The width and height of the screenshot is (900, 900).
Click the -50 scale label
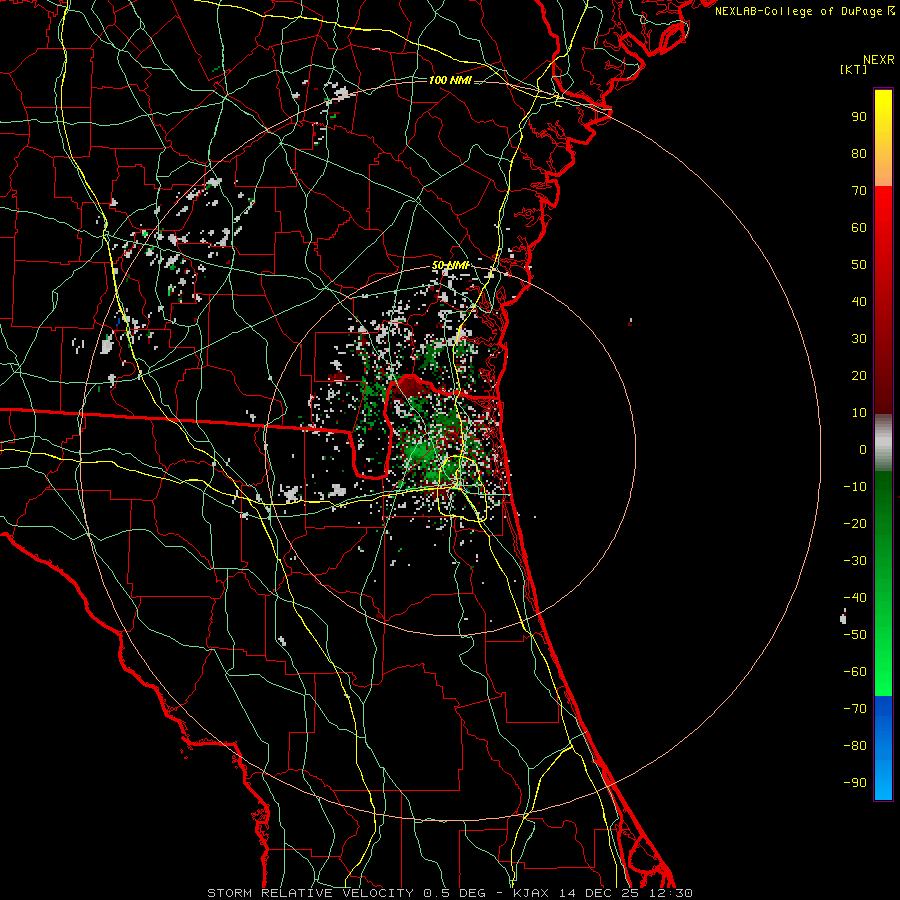point(855,635)
